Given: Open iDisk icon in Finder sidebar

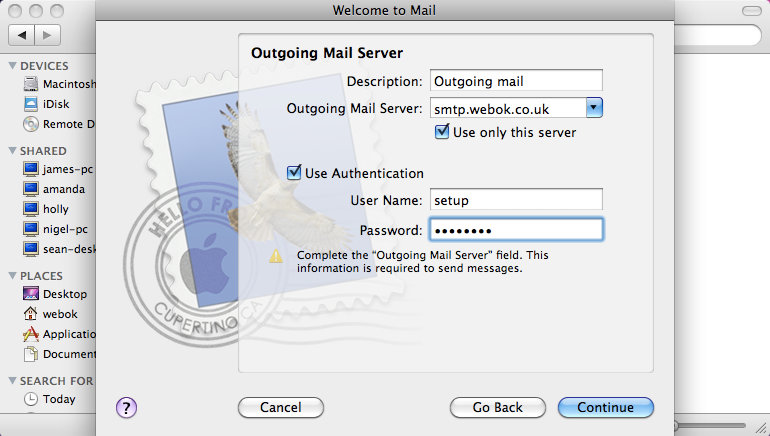Looking at the screenshot, I should (x=30, y=104).
